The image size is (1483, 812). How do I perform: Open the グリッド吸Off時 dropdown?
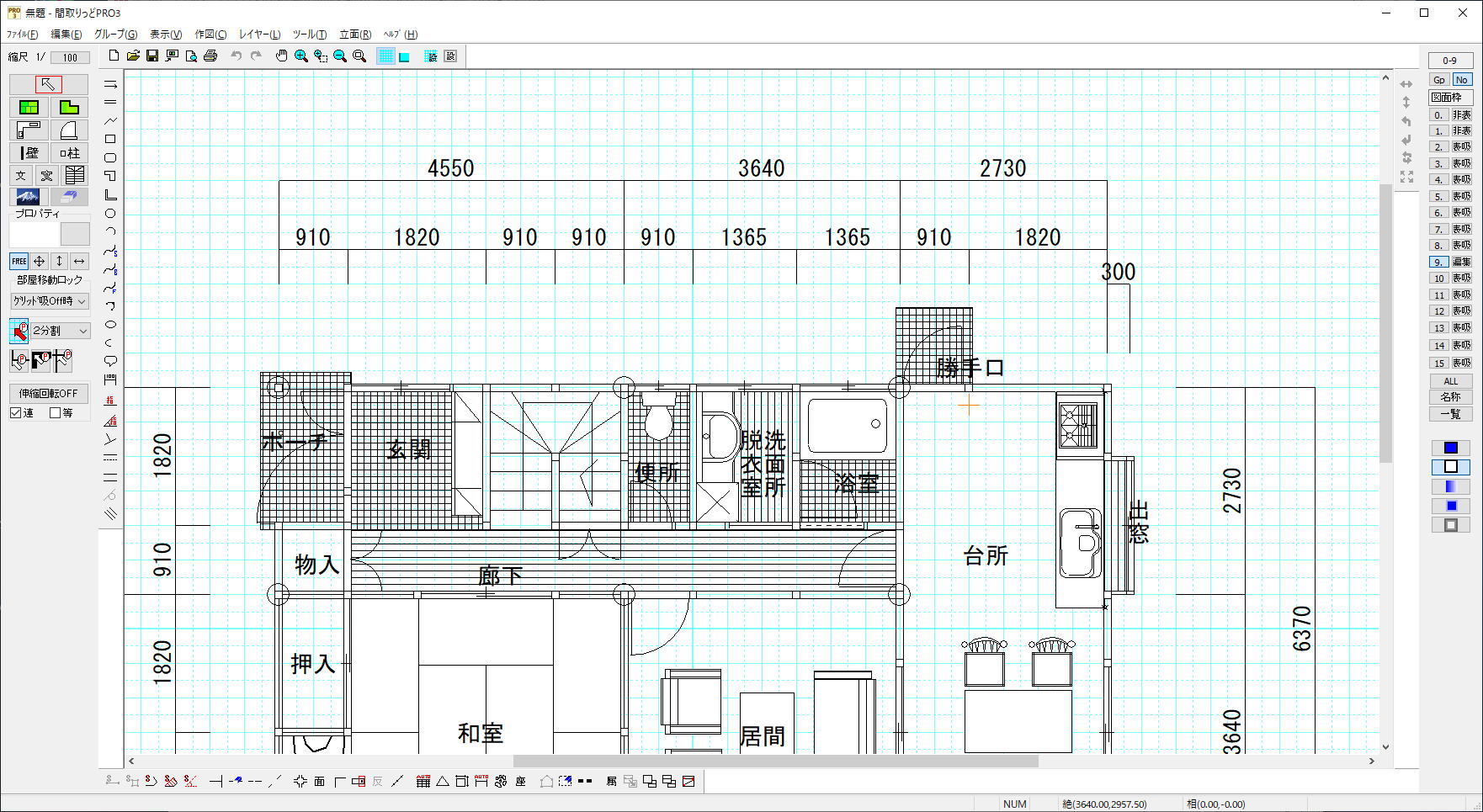[50, 300]
